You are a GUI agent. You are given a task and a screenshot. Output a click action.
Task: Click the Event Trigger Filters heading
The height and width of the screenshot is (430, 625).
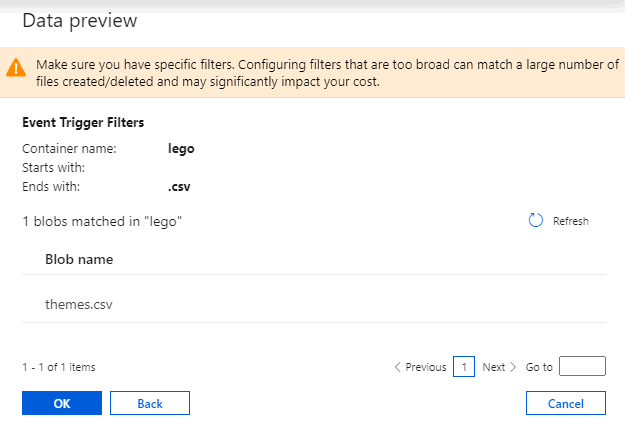click(83, 124)
